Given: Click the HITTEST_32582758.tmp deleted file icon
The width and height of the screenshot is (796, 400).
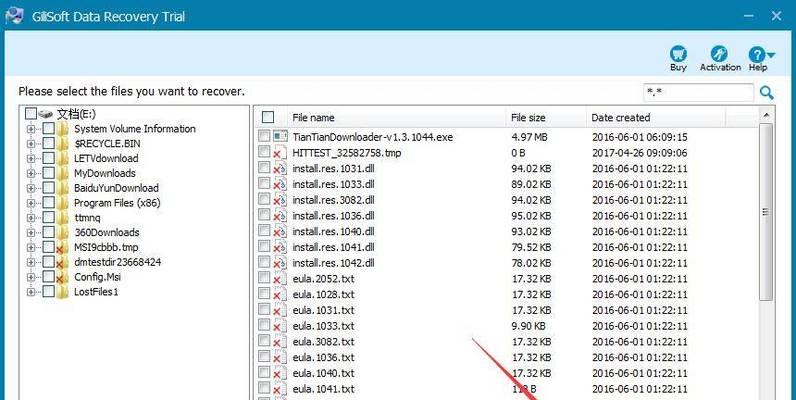Looking at the screenshot, I should pos(278,153).
